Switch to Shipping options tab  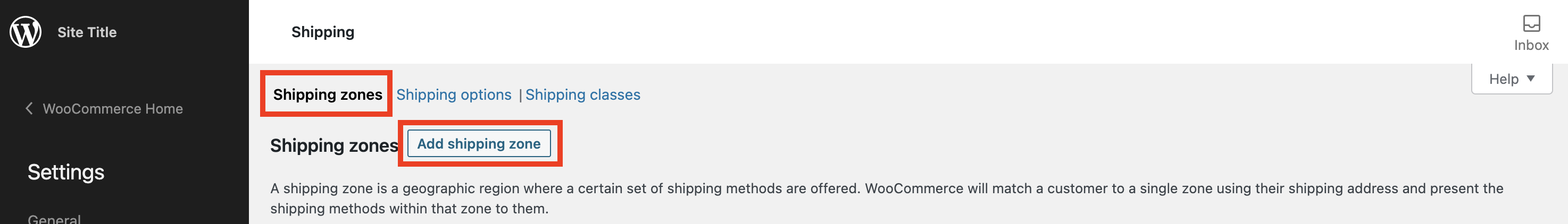coord(454,94)
